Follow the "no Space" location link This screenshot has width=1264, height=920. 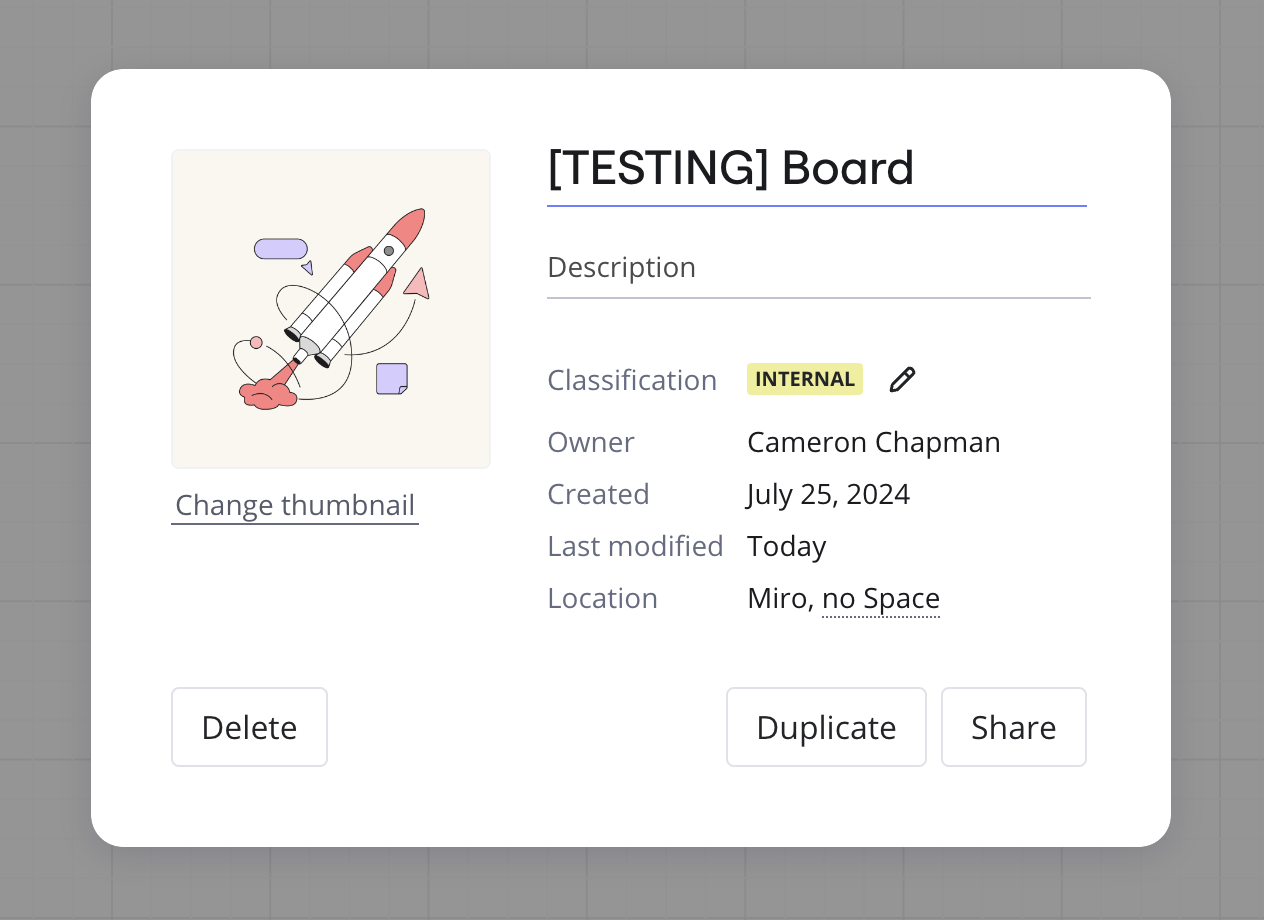(x=881, y=599)
